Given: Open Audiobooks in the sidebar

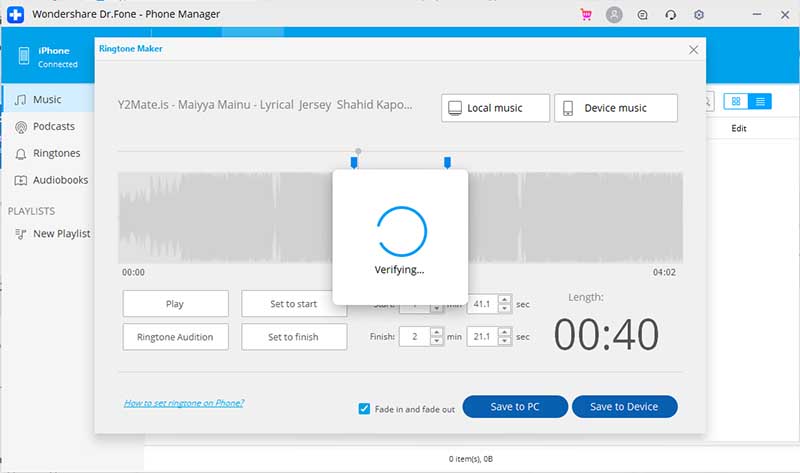Looking at the screenshot, I should pyautogui.click(x=51, y=180).
